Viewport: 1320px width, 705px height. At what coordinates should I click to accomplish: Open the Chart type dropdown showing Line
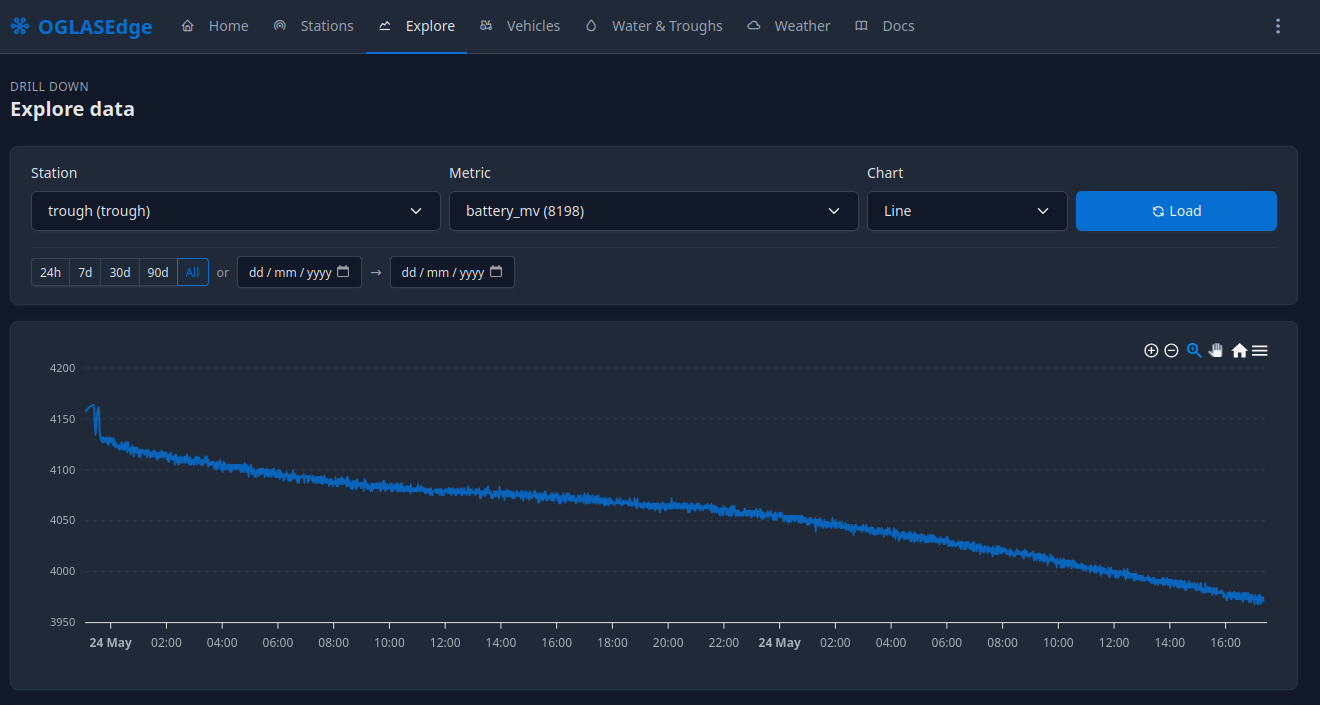point(967,211)
